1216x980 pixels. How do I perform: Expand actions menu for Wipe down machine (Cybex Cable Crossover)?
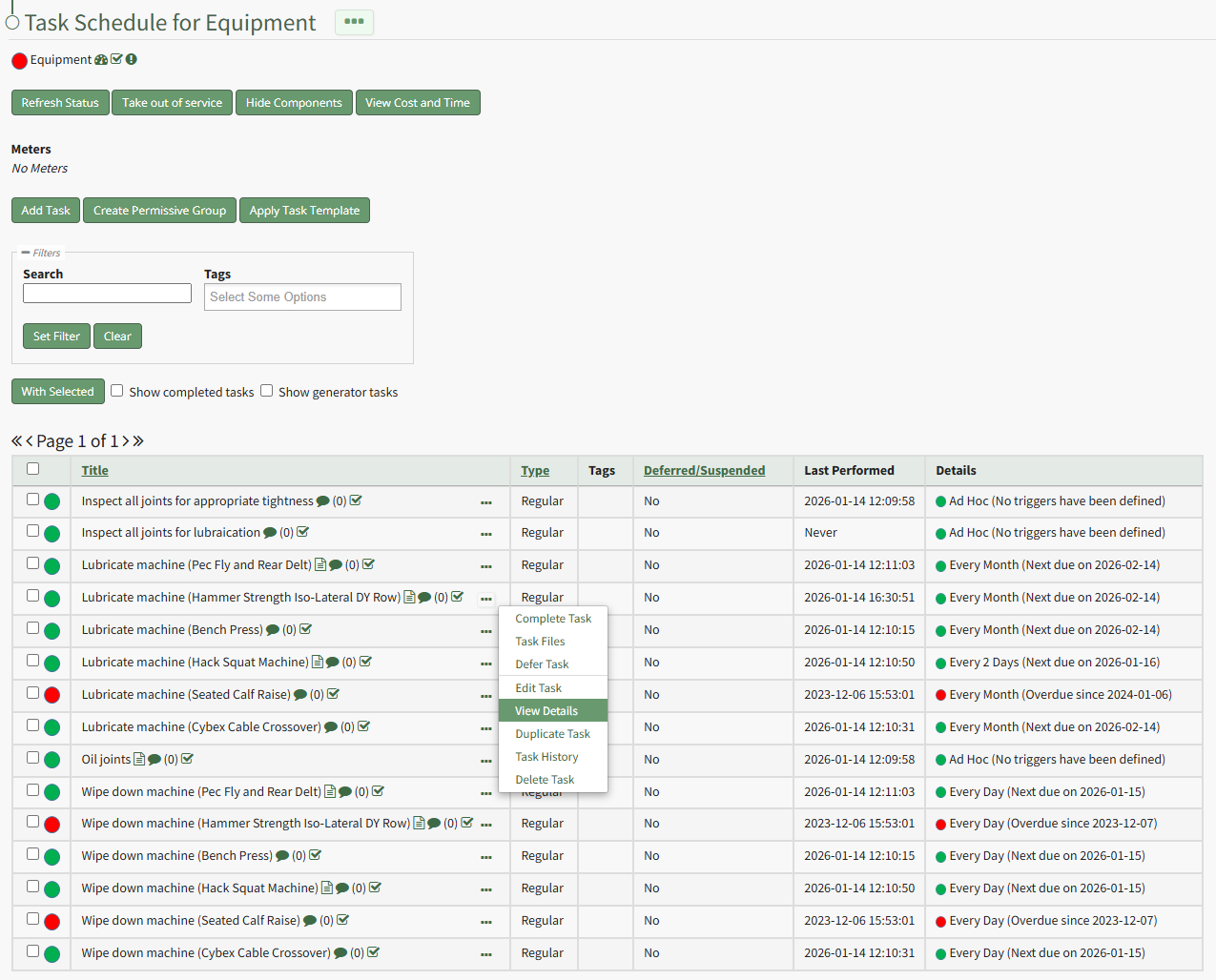pos(486,954)
